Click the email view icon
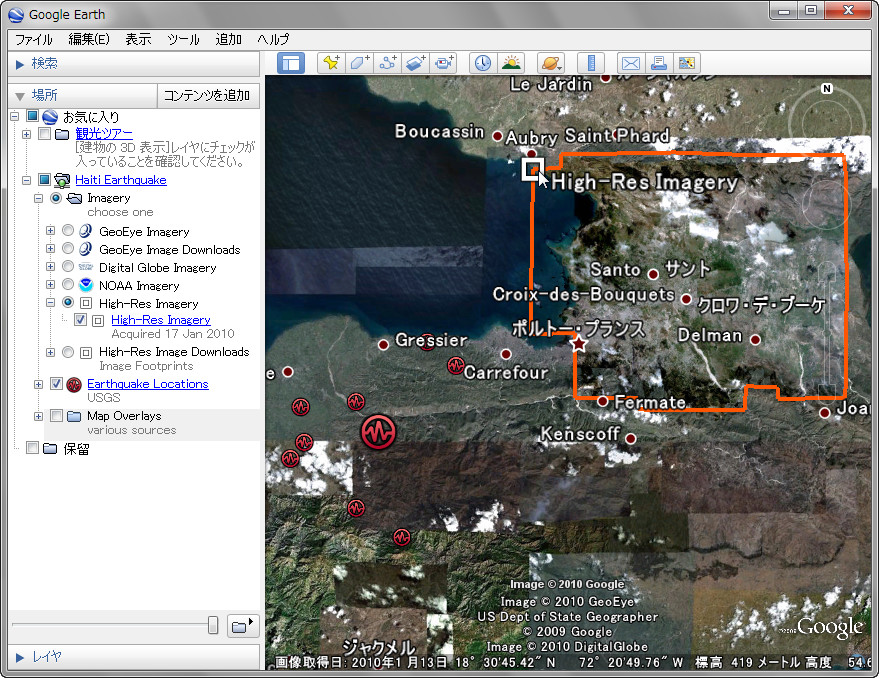The height and width of the screenshot is (678, 879). [x=630, y=62]
